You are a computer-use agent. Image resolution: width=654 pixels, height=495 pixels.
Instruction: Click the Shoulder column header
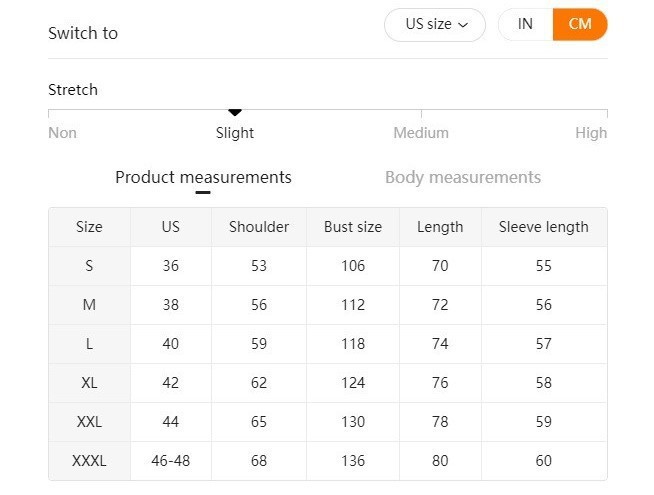tap(259, 227)
